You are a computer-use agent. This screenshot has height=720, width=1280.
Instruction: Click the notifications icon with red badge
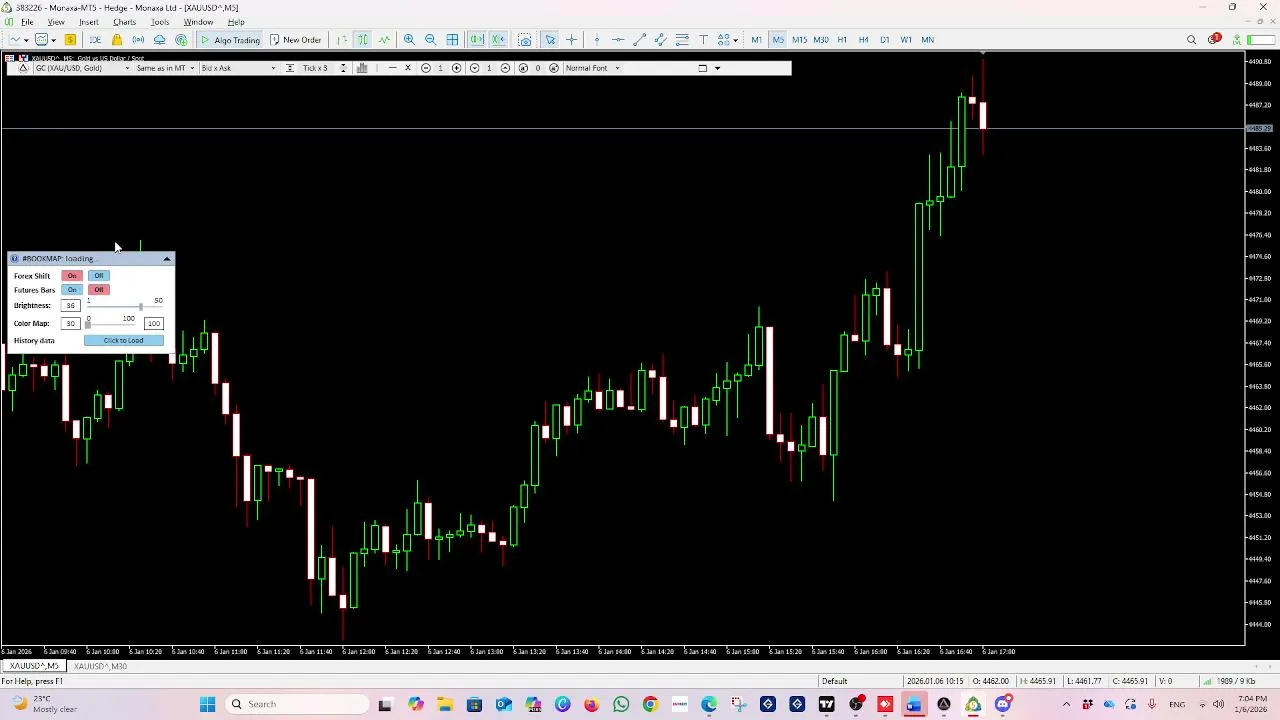click(x=1214, y=40)
